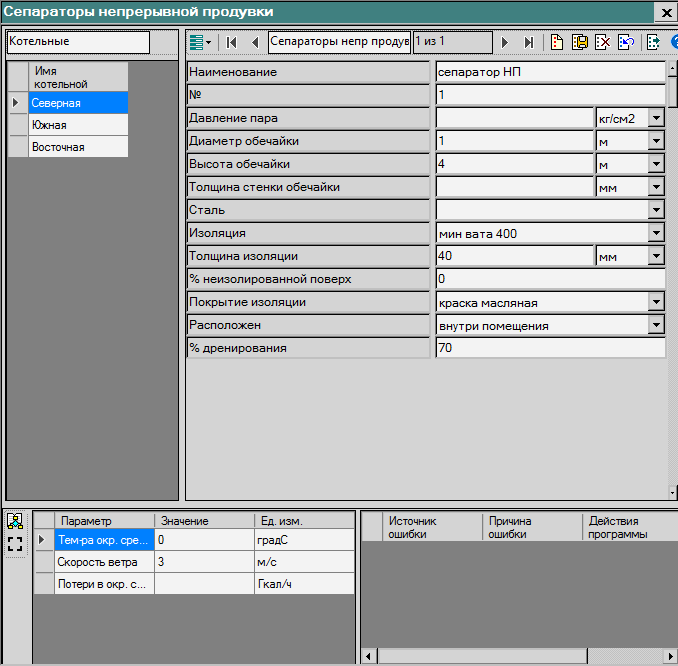The width and height of the screenshot is (678, 666).
Task: Click the % дренирования value field
Action: coord(550,348)
